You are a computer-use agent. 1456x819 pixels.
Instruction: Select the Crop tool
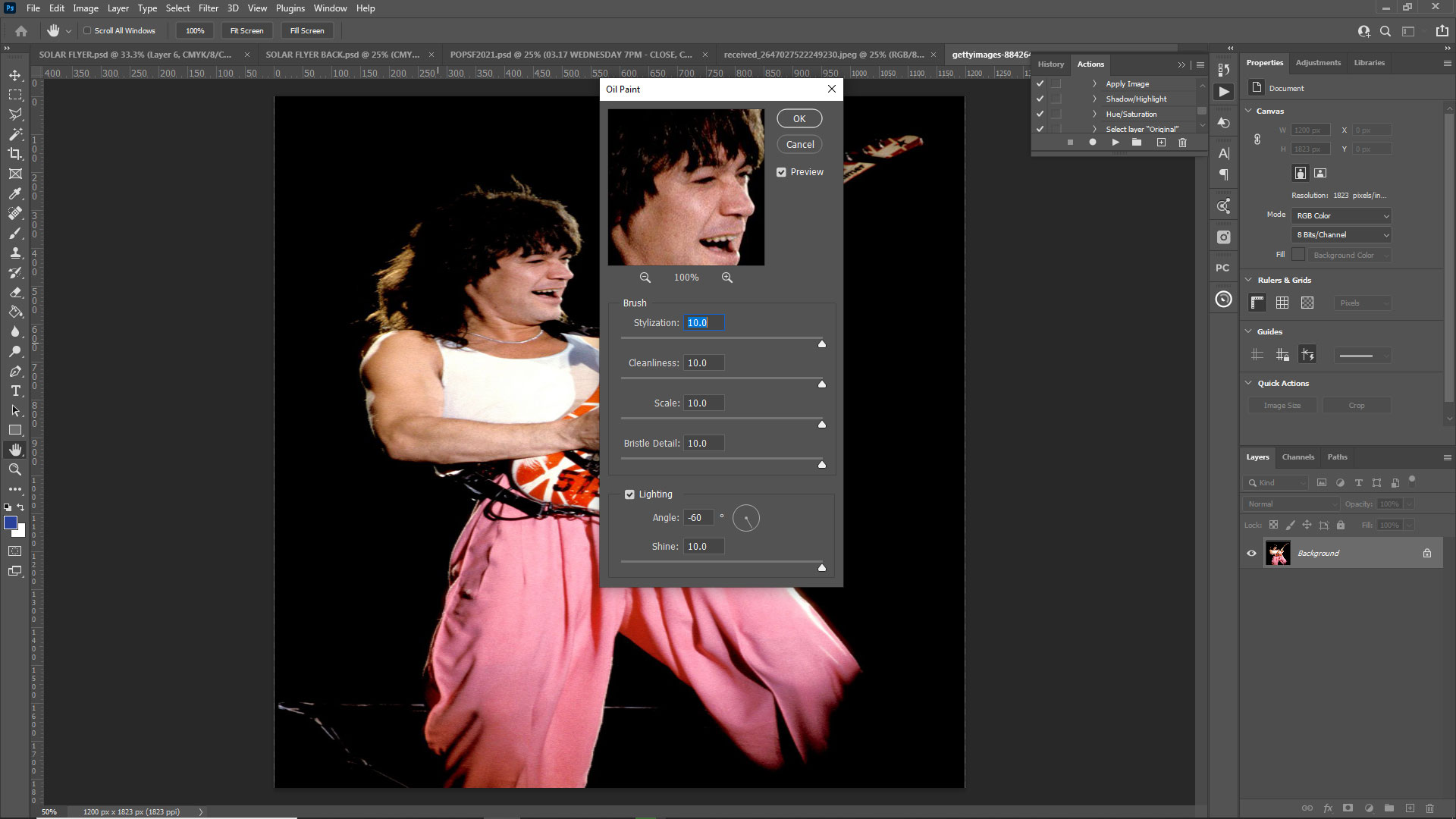coord(15,153)
